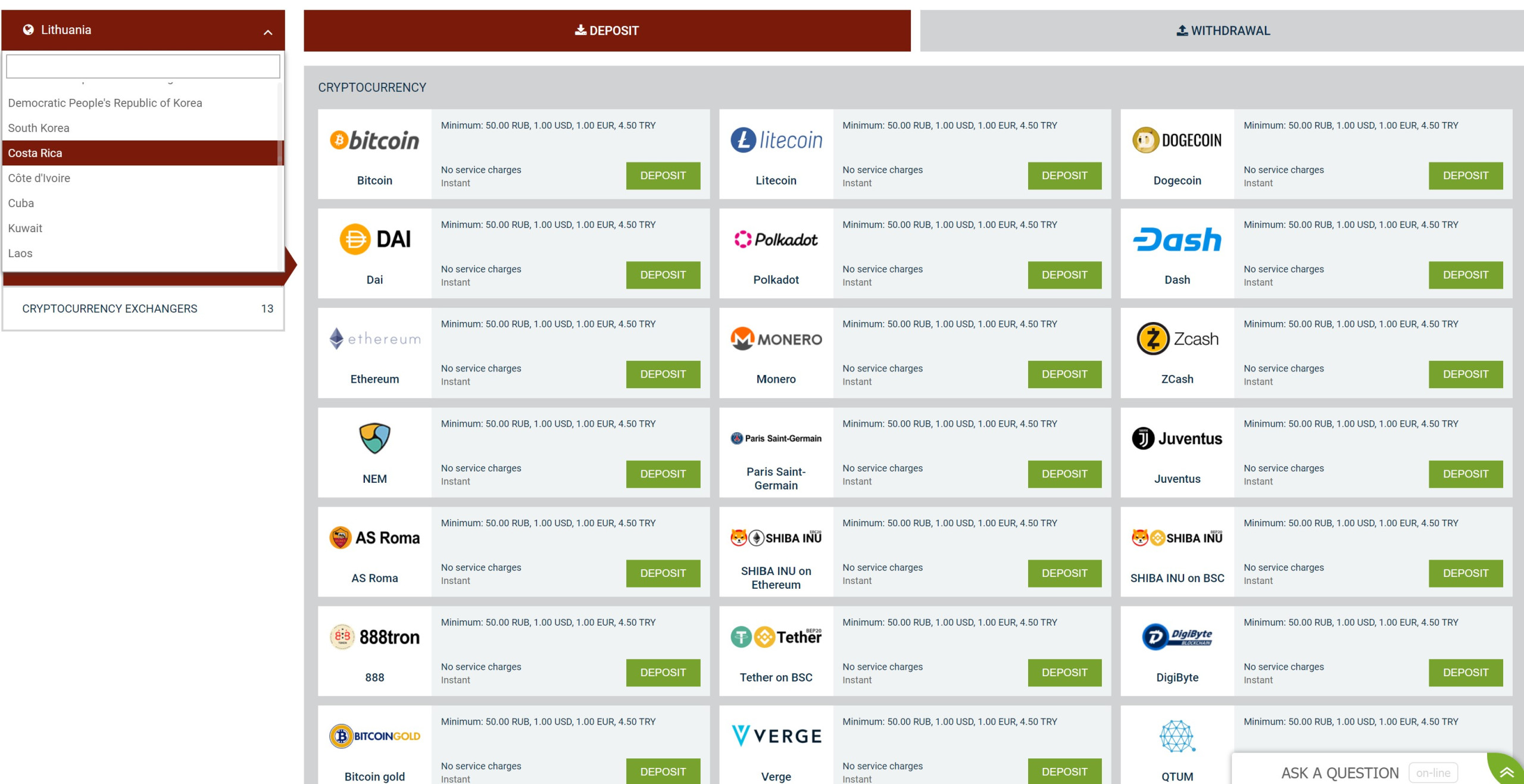Image resolution: width=1524 pixels, height=784 pixels.
Task: Select the DigiByte logo
Action: pyautogui.click(x=1177, y=637)
